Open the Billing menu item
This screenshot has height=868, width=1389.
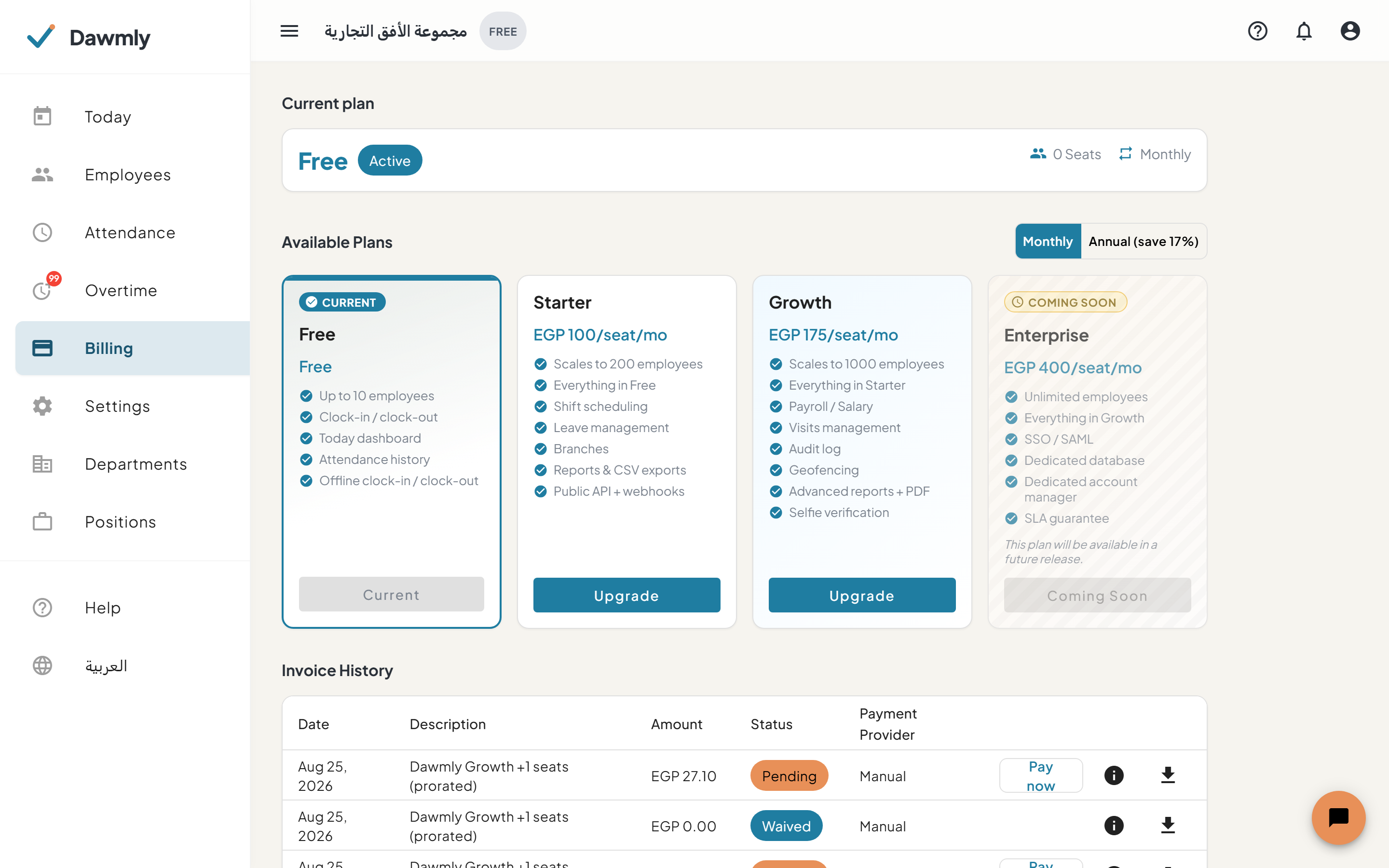point(133,348)
